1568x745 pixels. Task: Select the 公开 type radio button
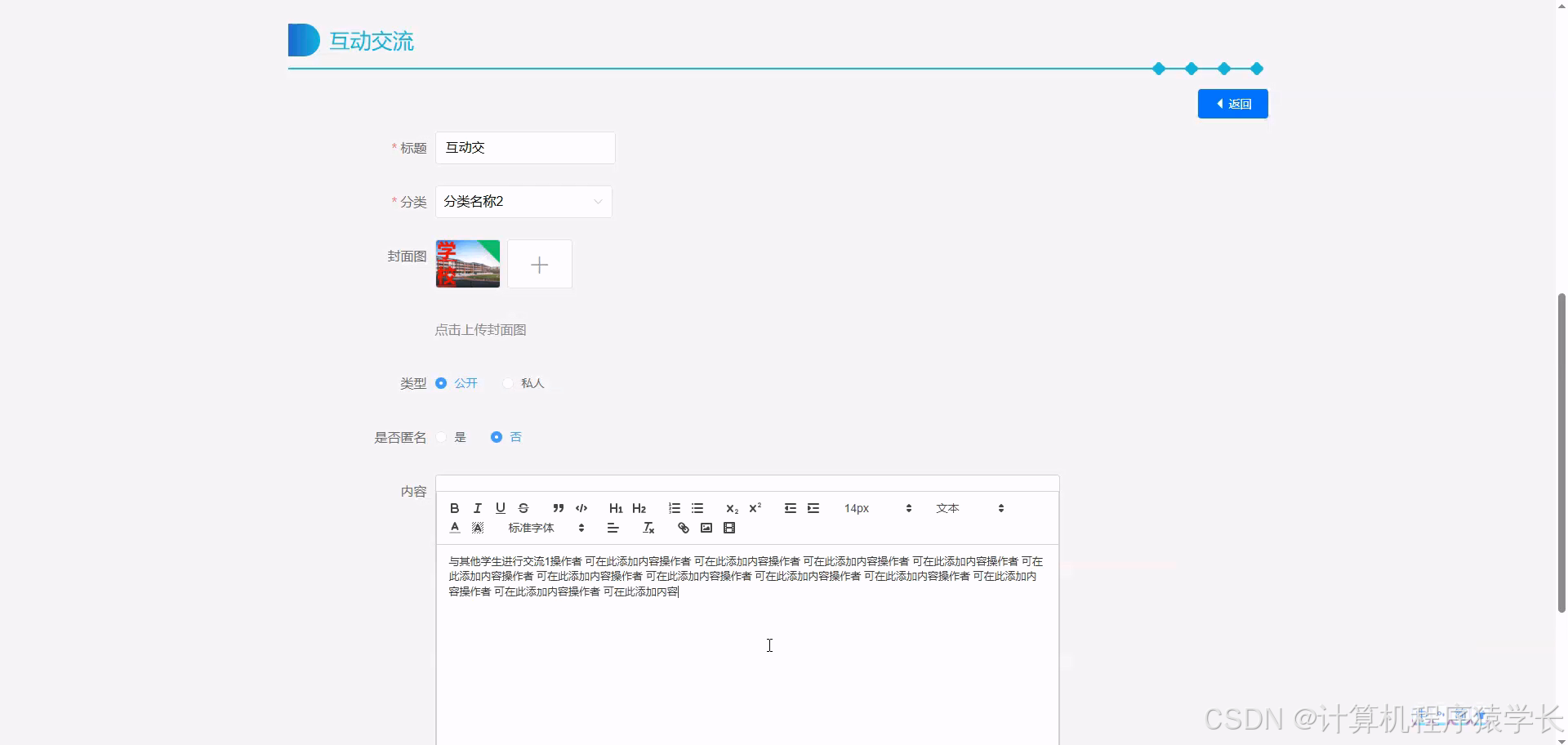[441, 382]
